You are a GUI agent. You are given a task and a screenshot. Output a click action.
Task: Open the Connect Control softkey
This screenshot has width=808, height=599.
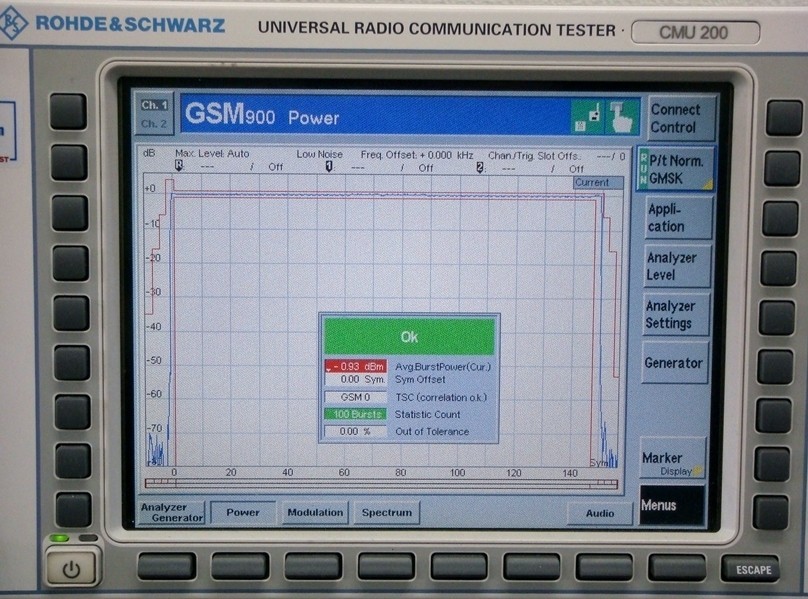point(681,118)
